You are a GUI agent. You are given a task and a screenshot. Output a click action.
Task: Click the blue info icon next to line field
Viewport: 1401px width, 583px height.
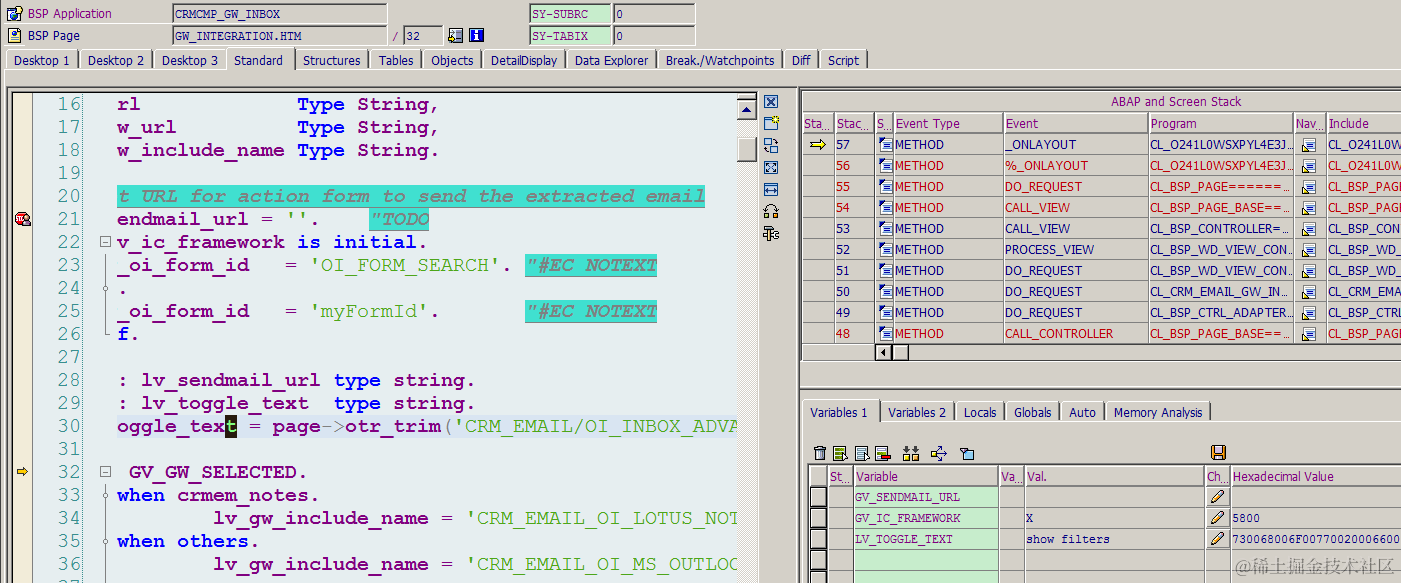[x=477, y=35]
